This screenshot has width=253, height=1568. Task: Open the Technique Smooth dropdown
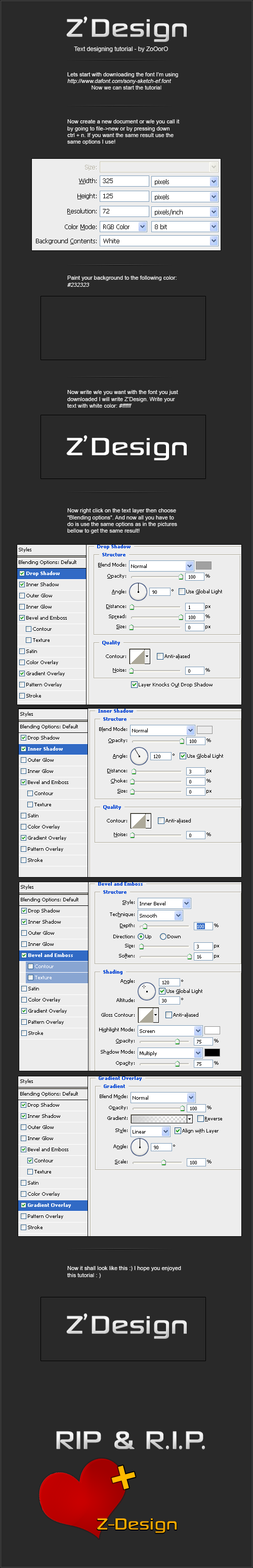160,916
